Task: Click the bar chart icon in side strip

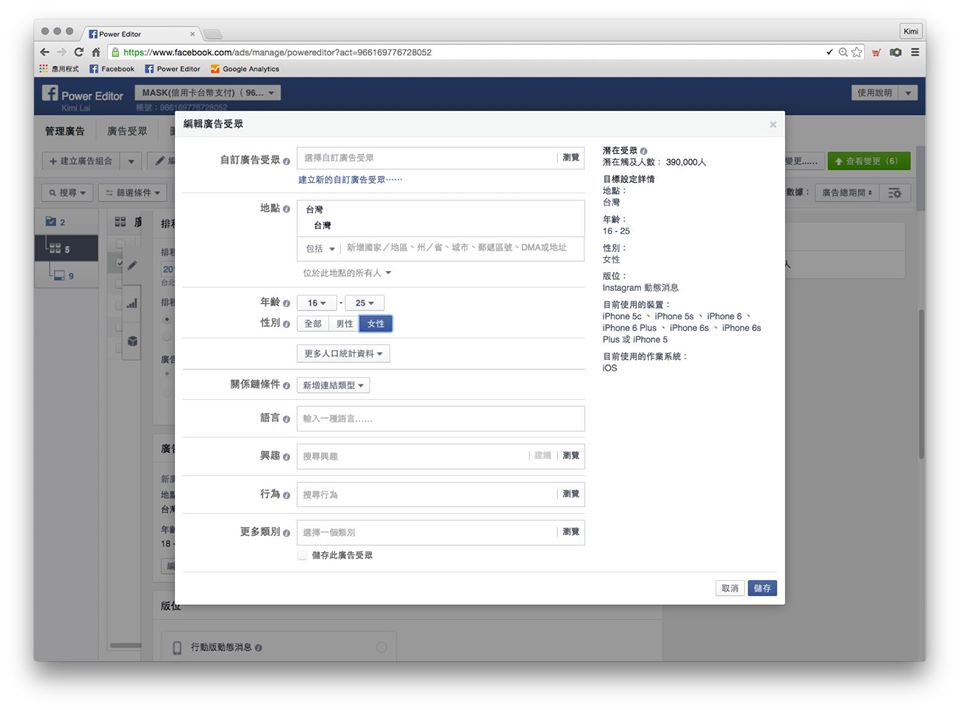Action: 132,303
